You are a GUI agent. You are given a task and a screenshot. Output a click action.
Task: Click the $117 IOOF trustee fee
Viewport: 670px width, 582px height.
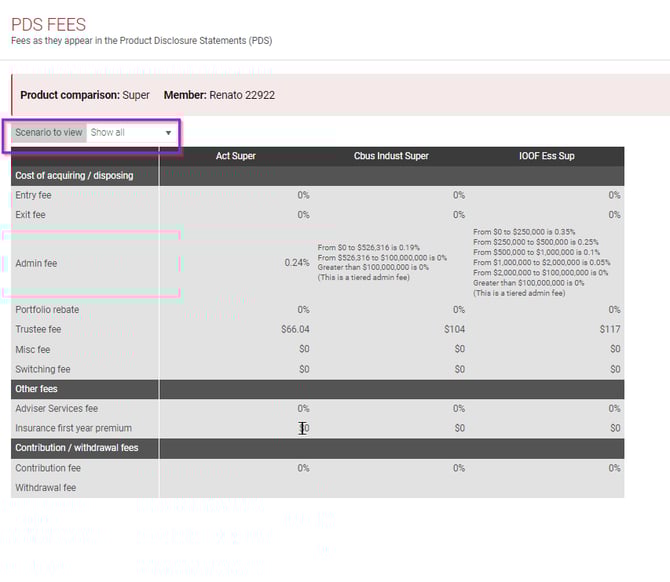tap(609, 329)
